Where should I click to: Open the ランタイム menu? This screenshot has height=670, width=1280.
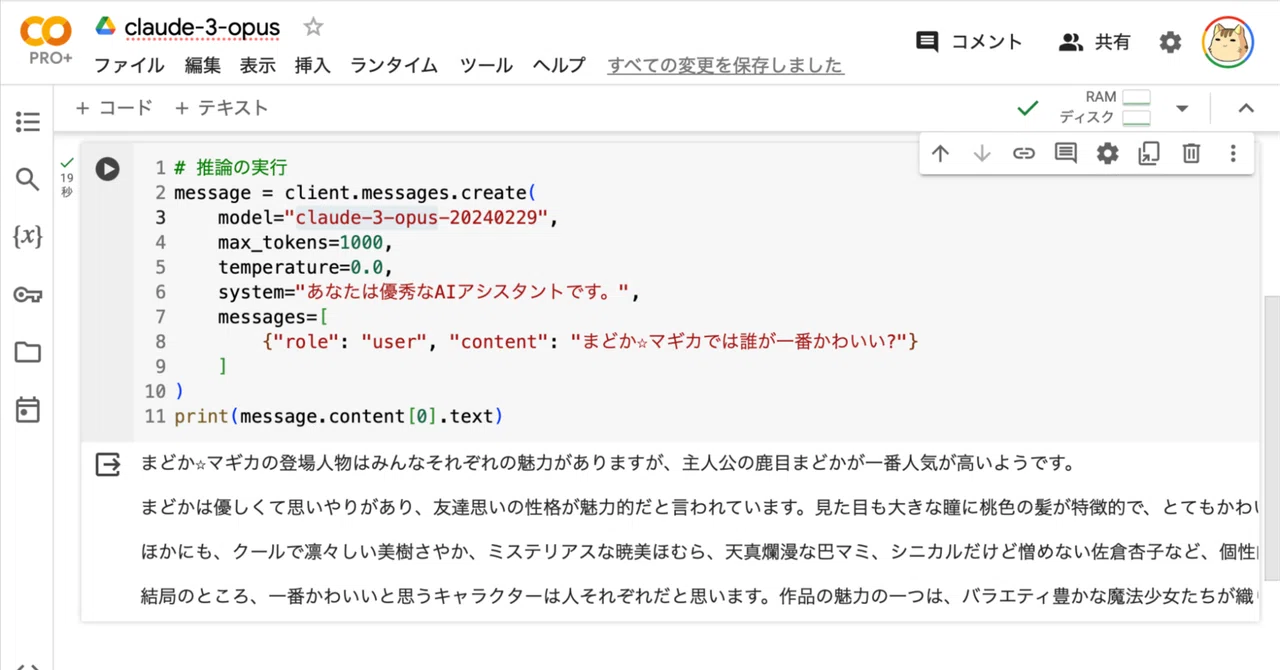tap(394, 65)
